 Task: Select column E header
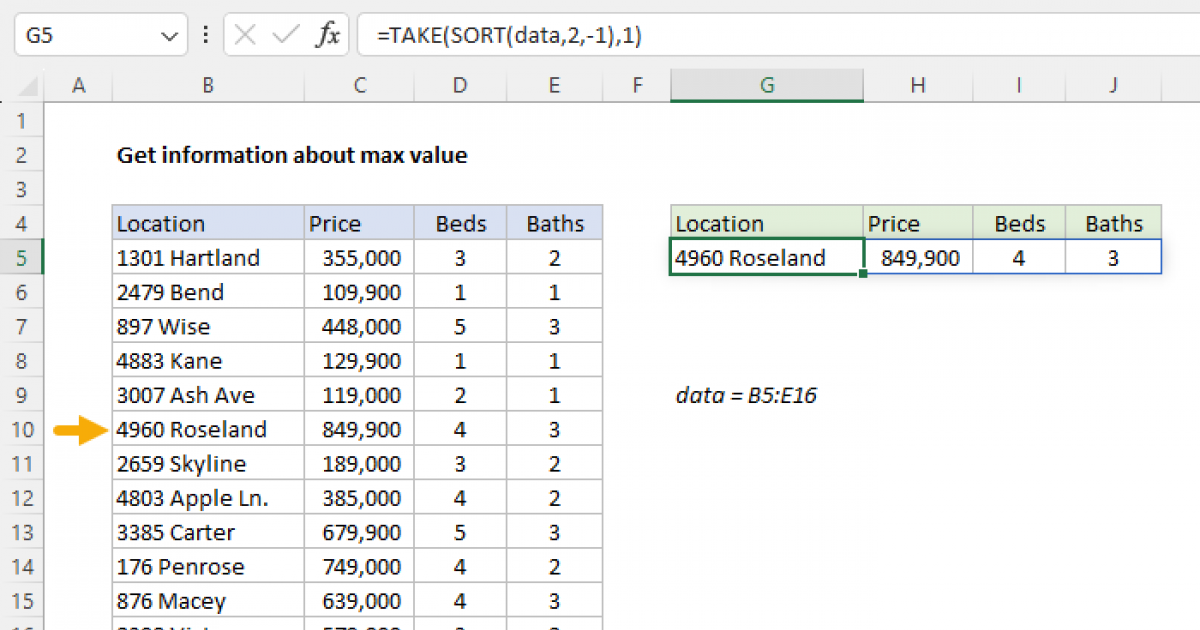(555, 87)
